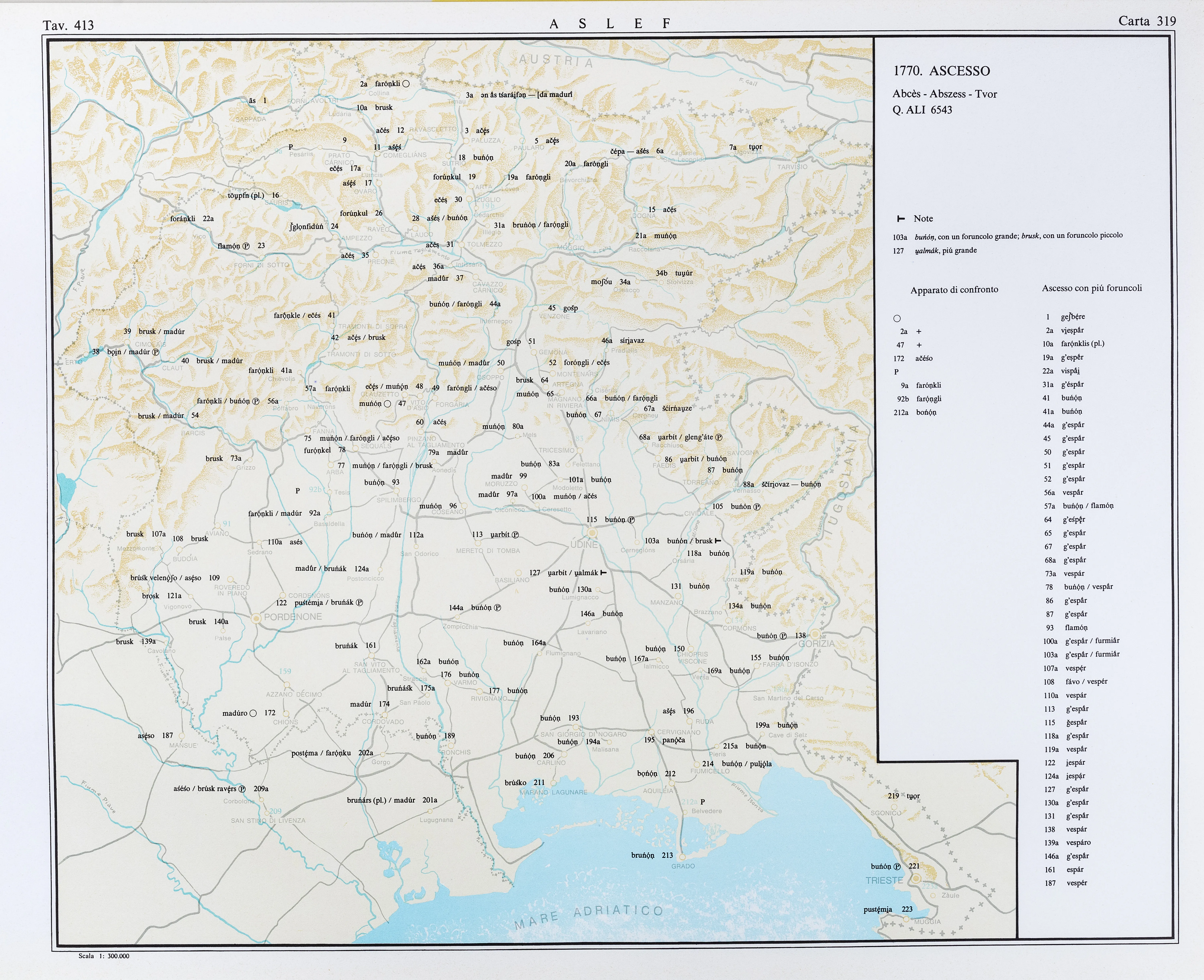
Task: Click the empty circle symbol under Apparato di confronto
Action: pos(897,318)
